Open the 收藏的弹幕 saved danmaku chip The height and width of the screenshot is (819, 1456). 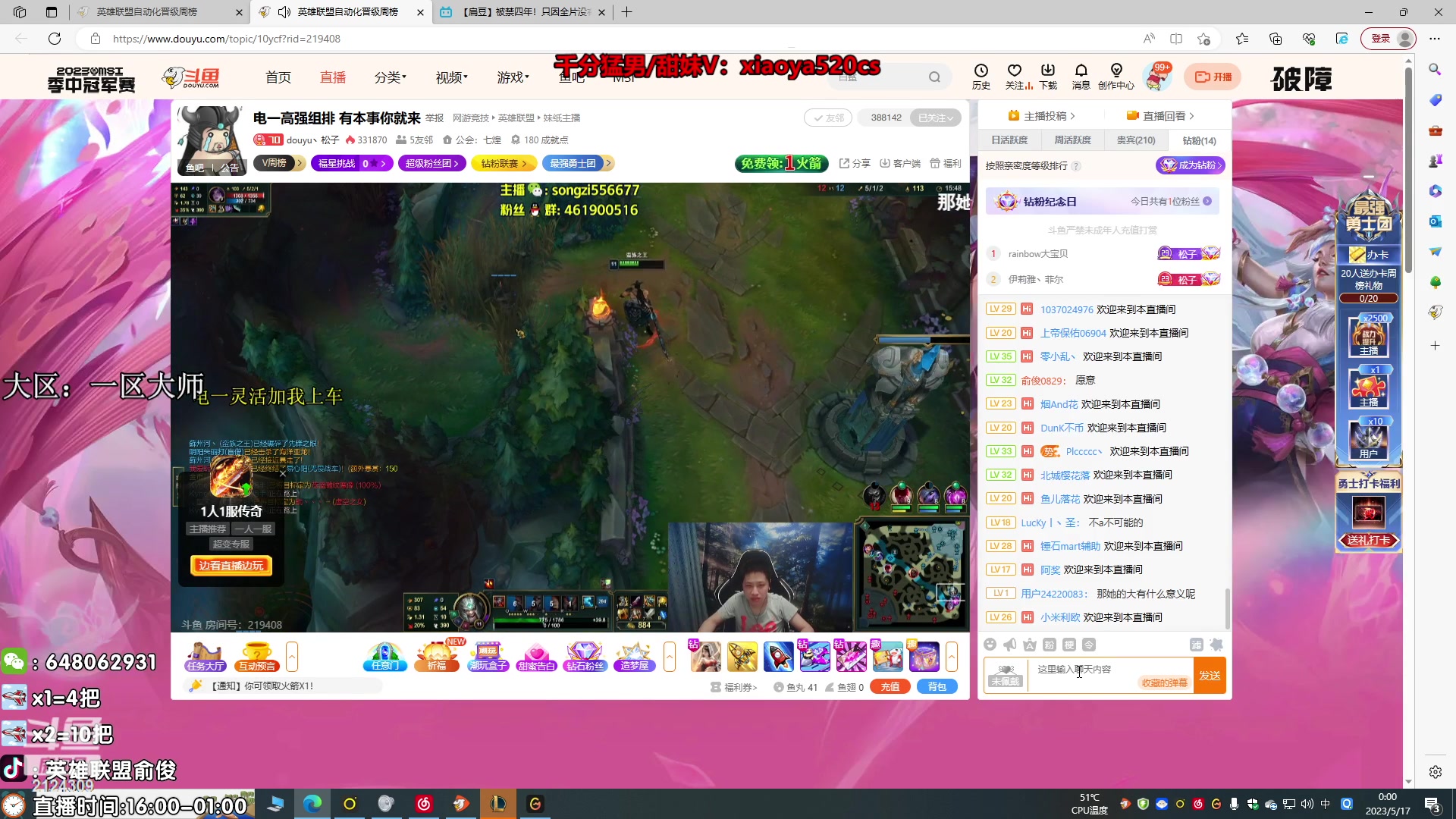[x=1164, y=683]
